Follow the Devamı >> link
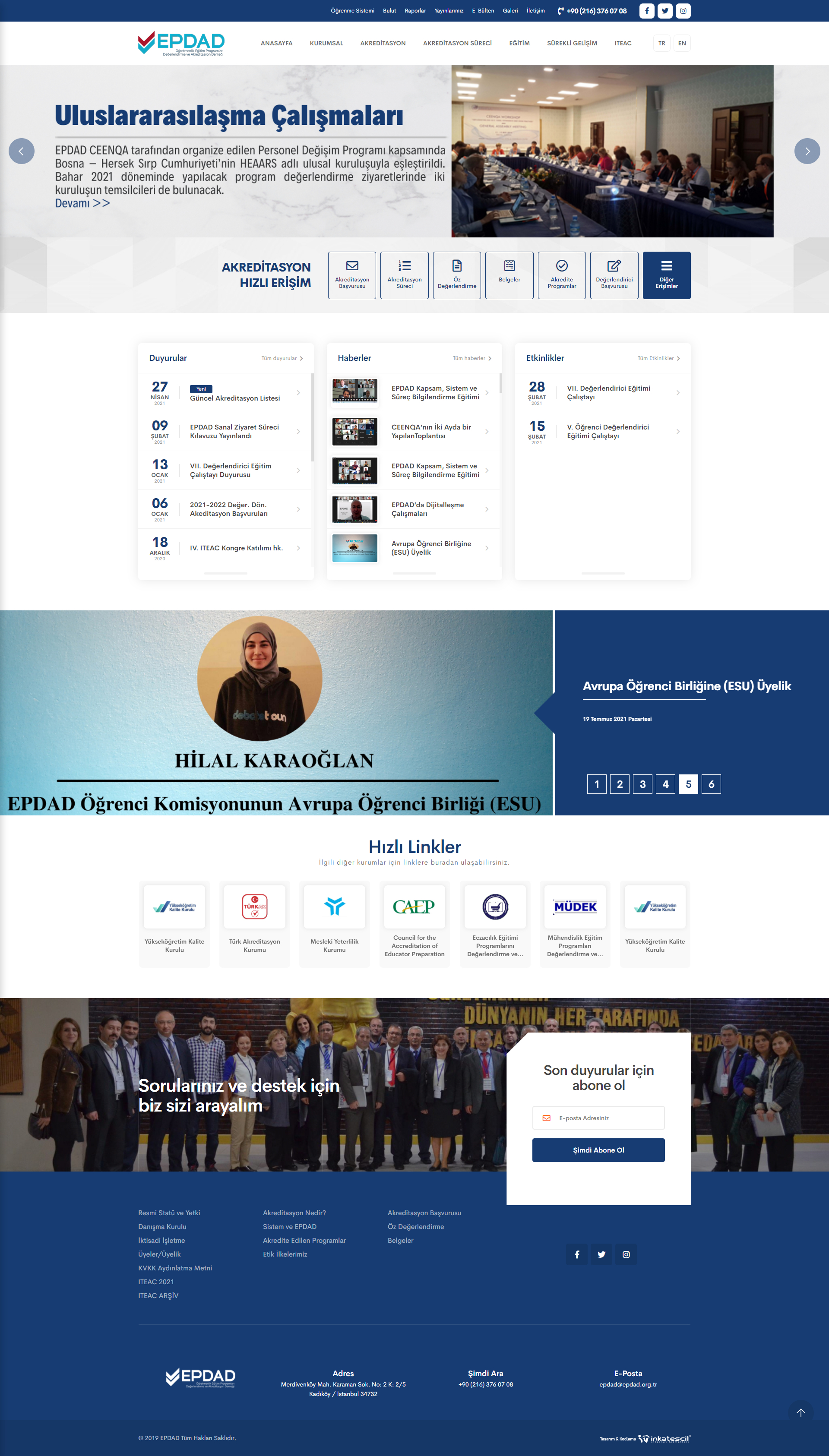The height and width of the screenshot is (1456, 829). pos(82,203)
